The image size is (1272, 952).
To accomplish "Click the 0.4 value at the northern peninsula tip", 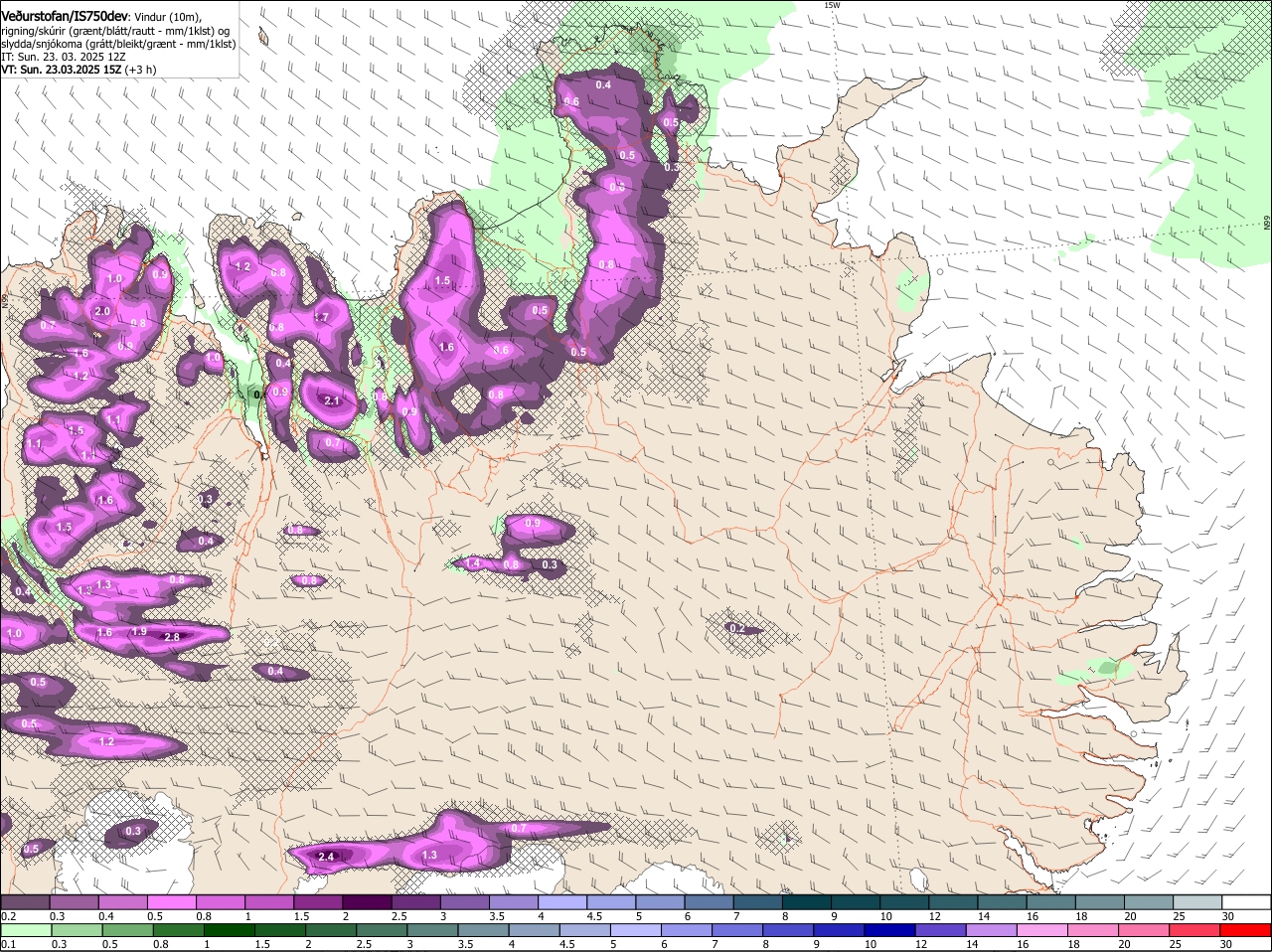I will click(x=603, y=84).
